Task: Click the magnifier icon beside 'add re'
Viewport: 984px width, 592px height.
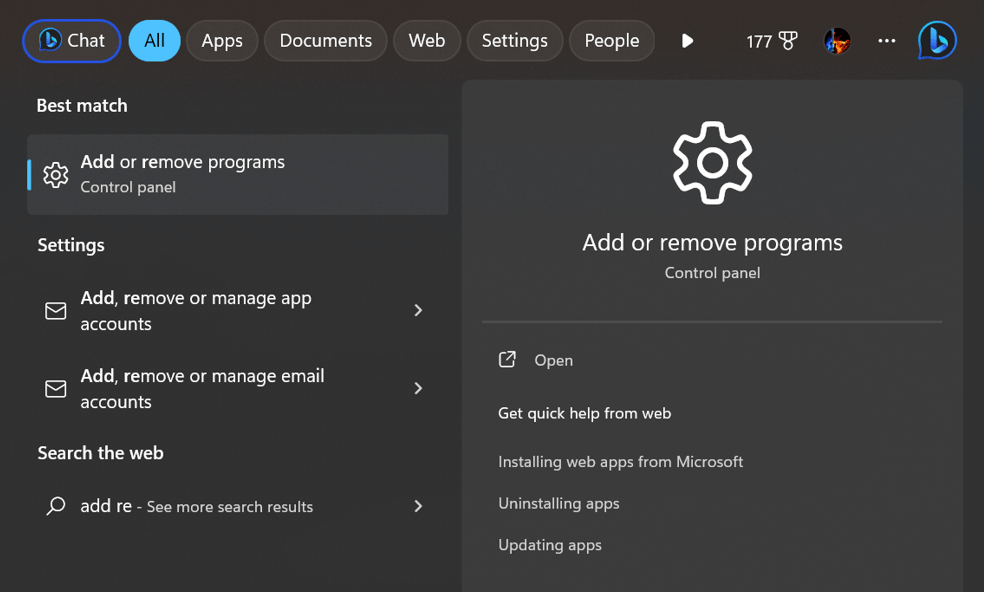Action: 56,506
